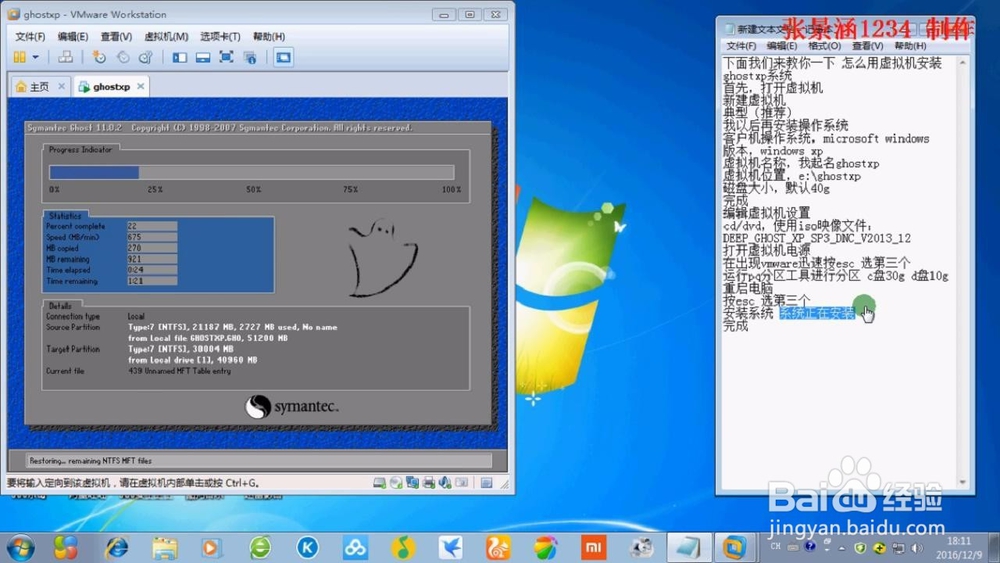Click Notepad scrollbar up arrow

click(962, 62)
